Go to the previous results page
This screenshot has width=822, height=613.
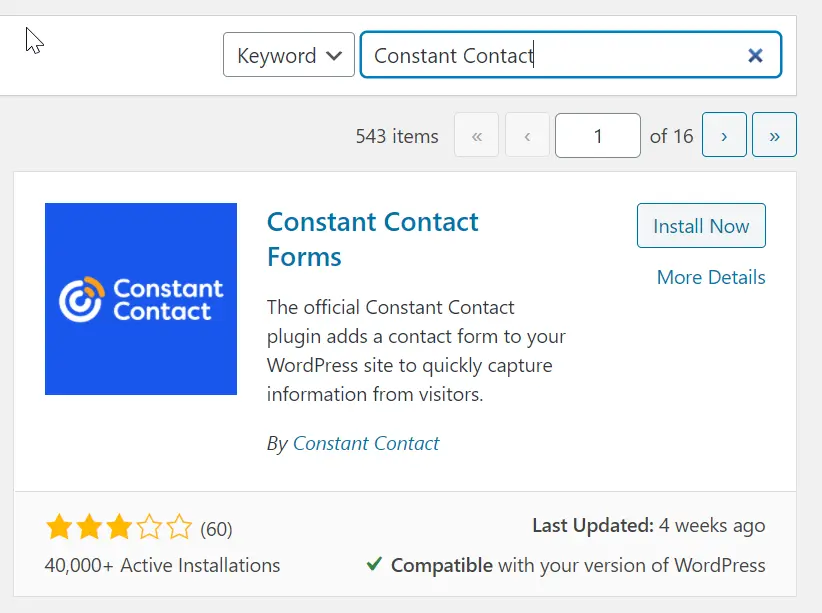click(527, 136)
